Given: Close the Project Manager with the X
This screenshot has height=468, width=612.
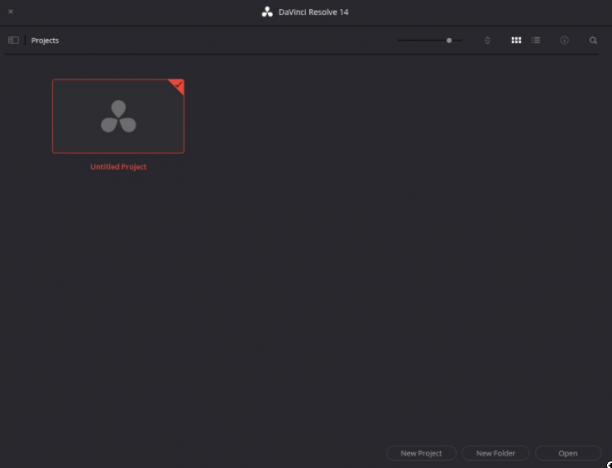Looking at the screenshot, I should [x=11, y=12].
